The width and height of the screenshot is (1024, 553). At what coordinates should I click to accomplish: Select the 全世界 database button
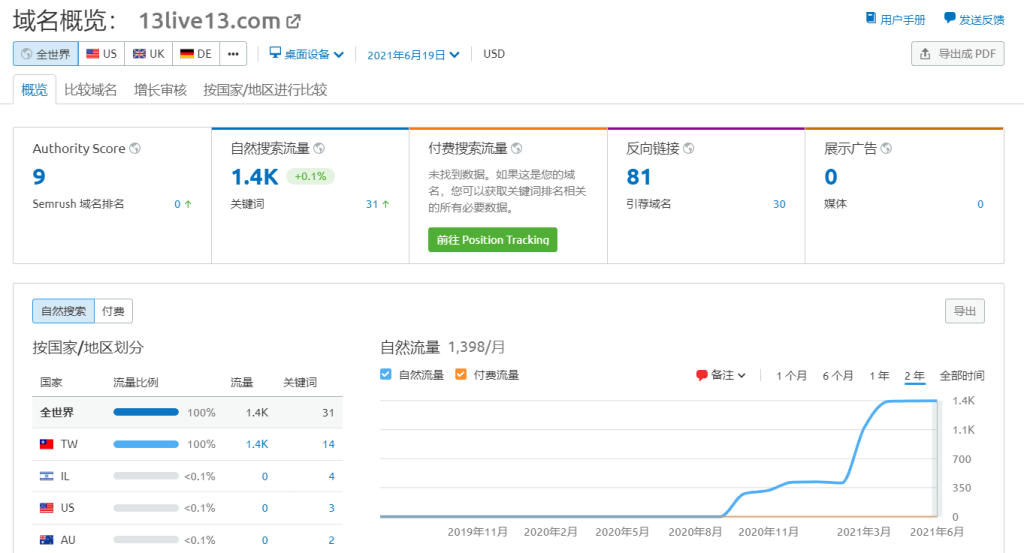pyautogui.click(x=46, y=54)
